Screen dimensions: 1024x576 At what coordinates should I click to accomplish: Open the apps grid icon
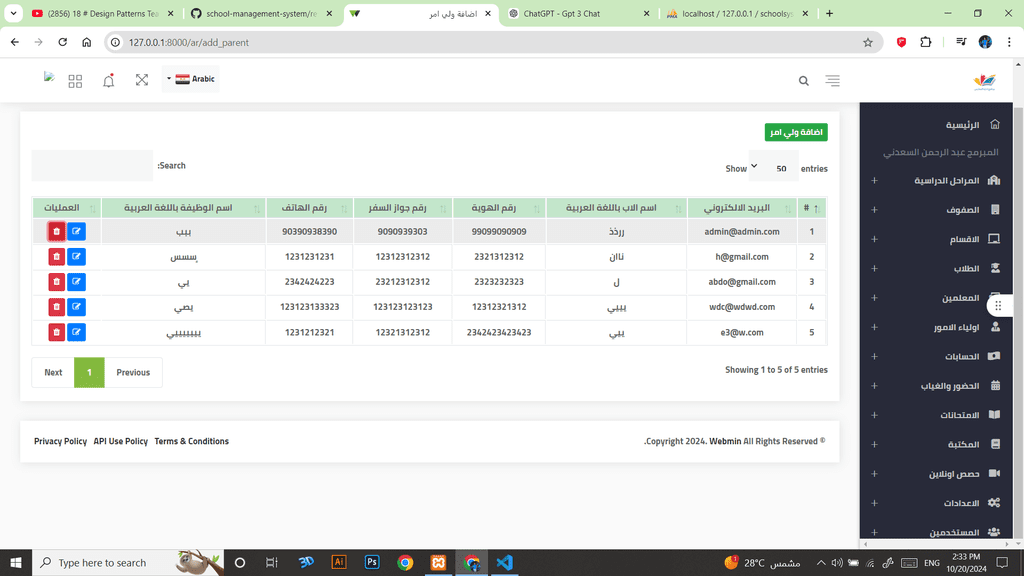coord(75,81)
